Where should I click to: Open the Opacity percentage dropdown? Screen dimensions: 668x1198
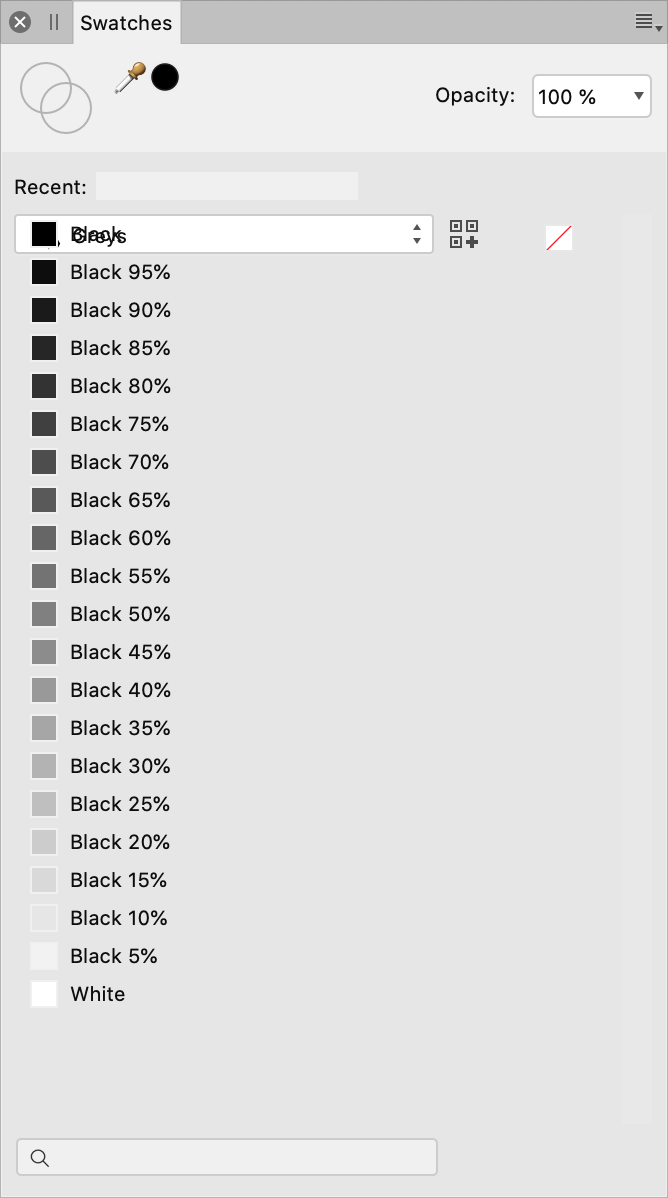pyautogui.click(x=592, y=96)
